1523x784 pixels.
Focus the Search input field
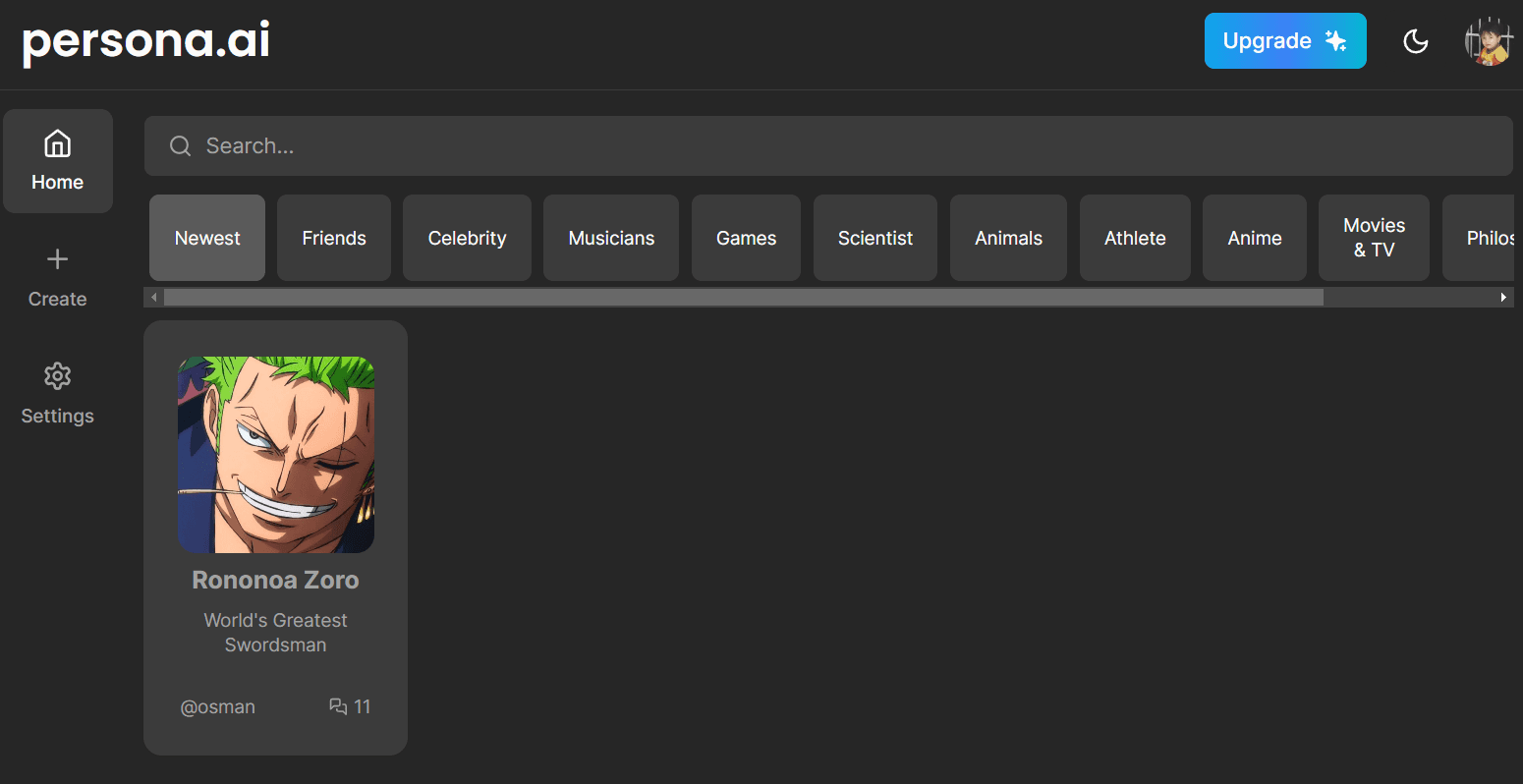[x=828, y=146]
